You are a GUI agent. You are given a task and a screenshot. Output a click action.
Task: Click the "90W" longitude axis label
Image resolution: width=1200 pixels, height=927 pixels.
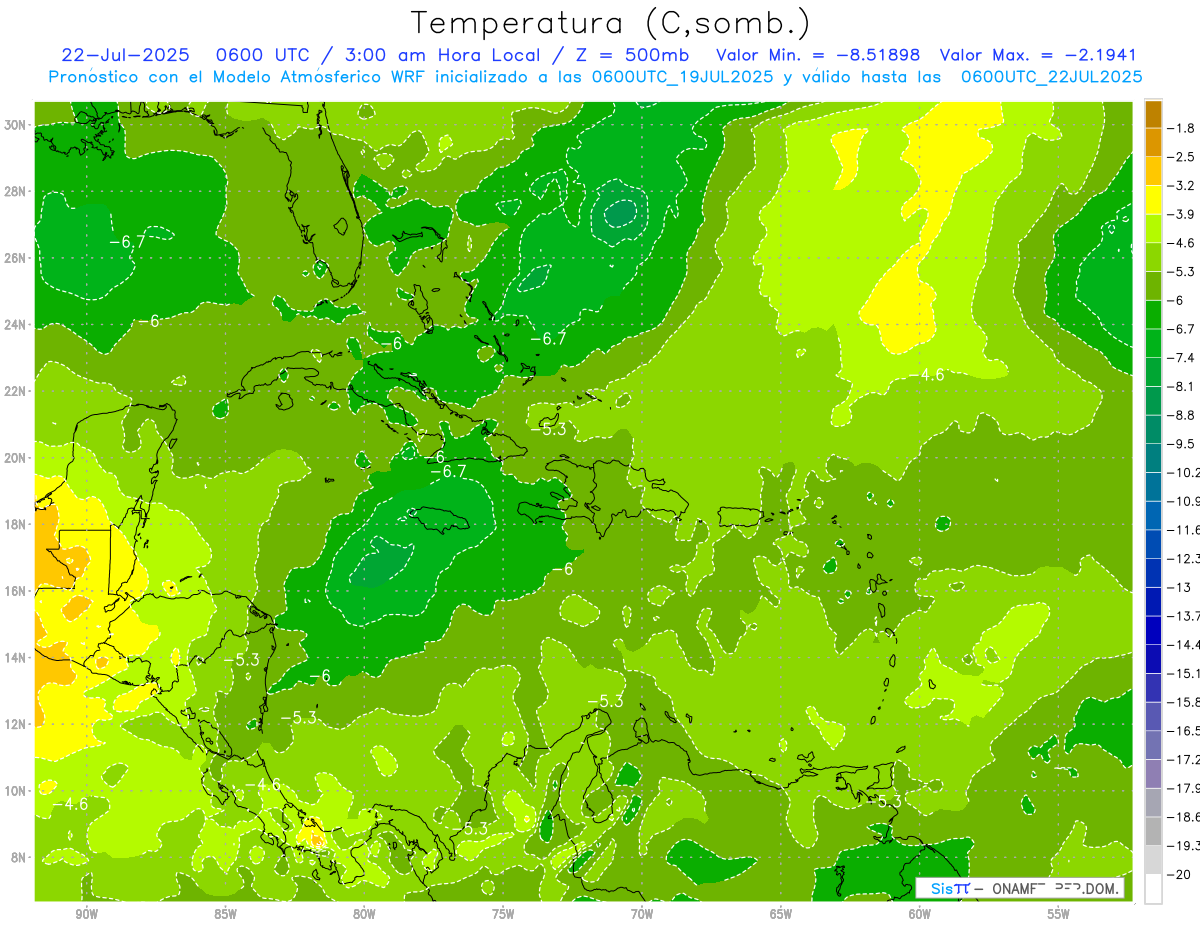coord(86,914)
